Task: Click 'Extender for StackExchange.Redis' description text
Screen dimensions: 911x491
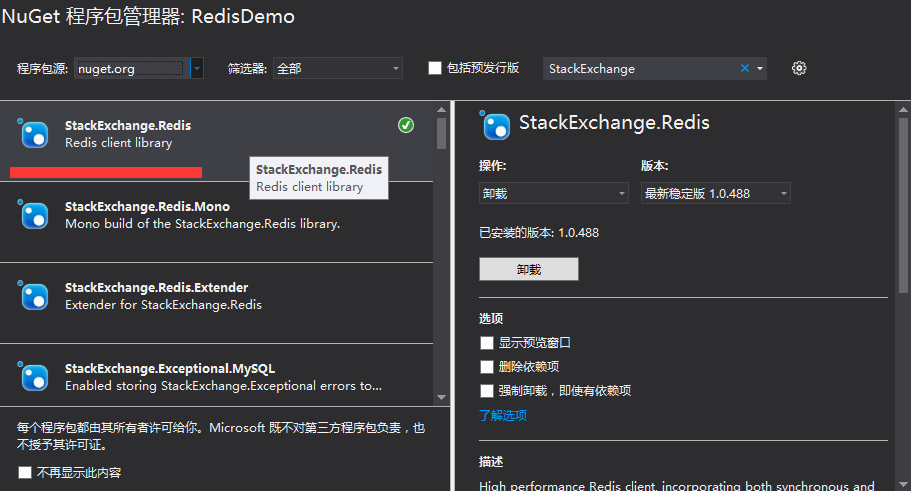Action: click(x=163, y=304)
